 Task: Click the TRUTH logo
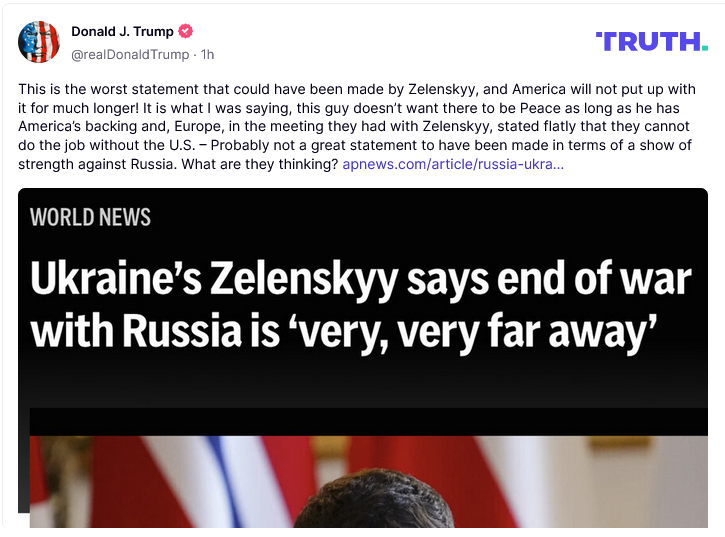(x=651, y=42)
